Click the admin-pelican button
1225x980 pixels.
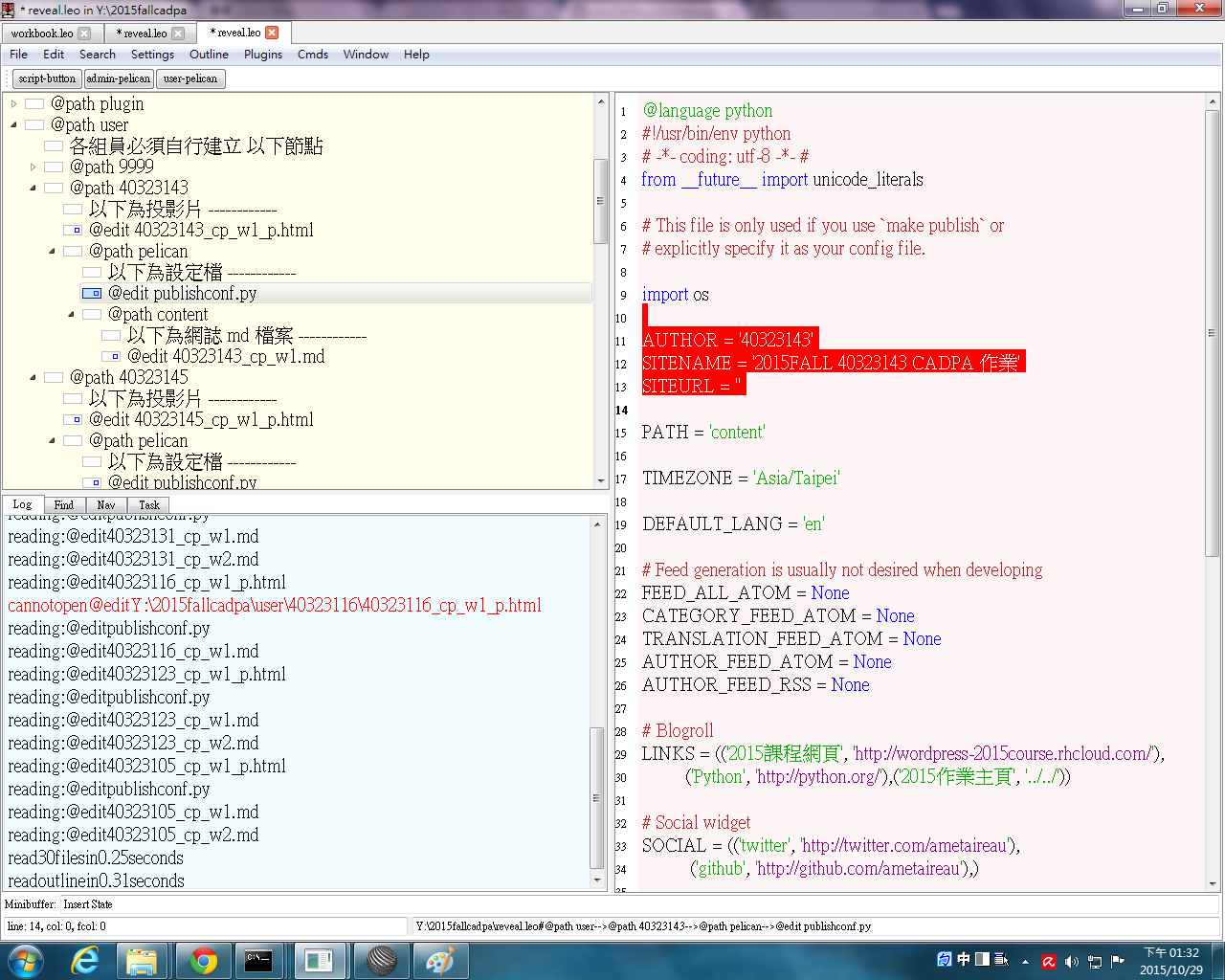(119, 78)
